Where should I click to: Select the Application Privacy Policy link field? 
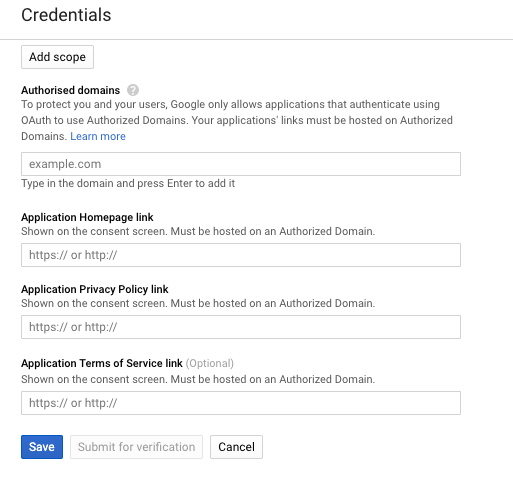click(241, 327)
